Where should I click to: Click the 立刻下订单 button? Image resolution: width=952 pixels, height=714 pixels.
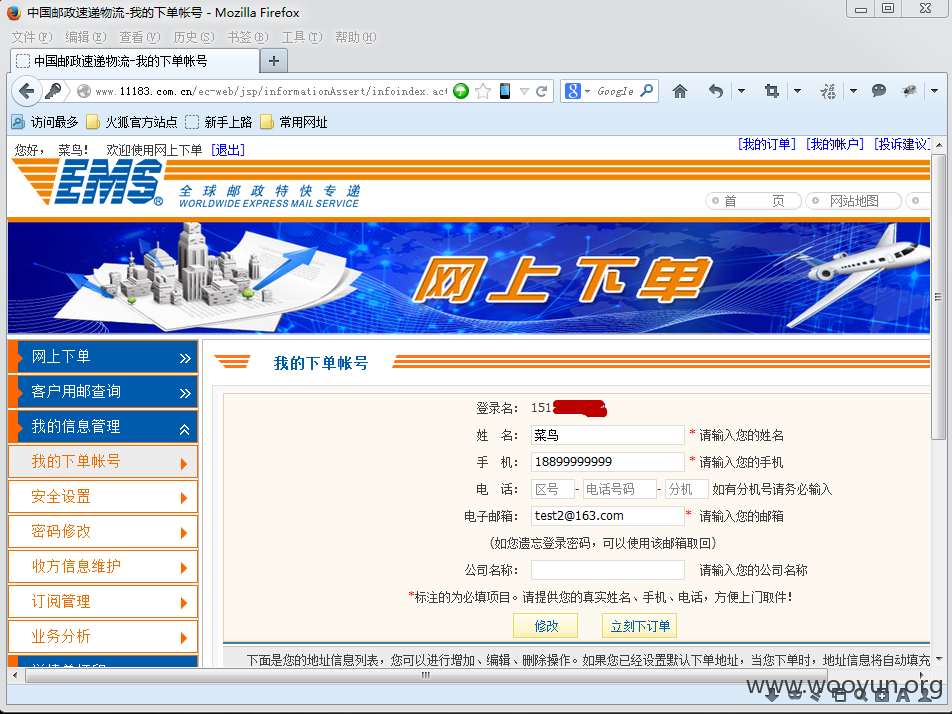tap(639, 626)
